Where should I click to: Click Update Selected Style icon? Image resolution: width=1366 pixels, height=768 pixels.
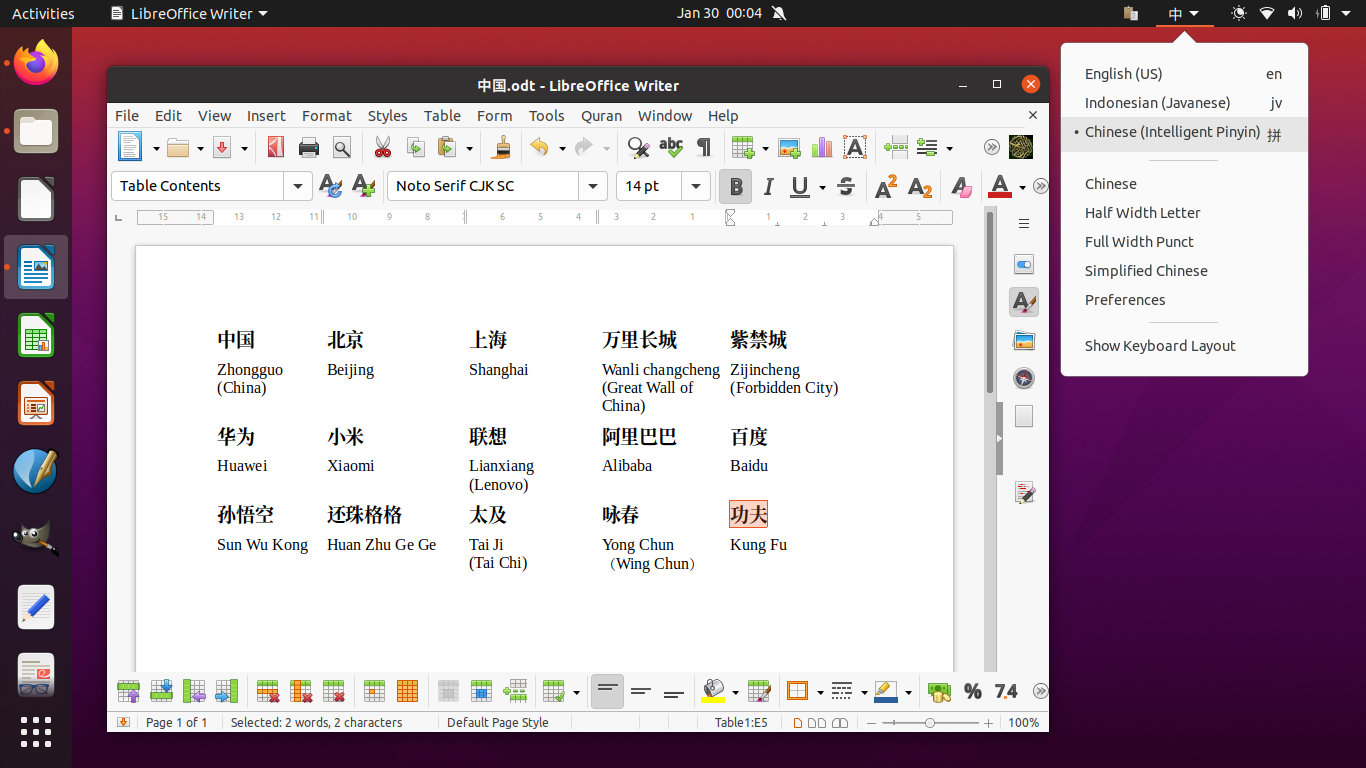coord(330,186)
